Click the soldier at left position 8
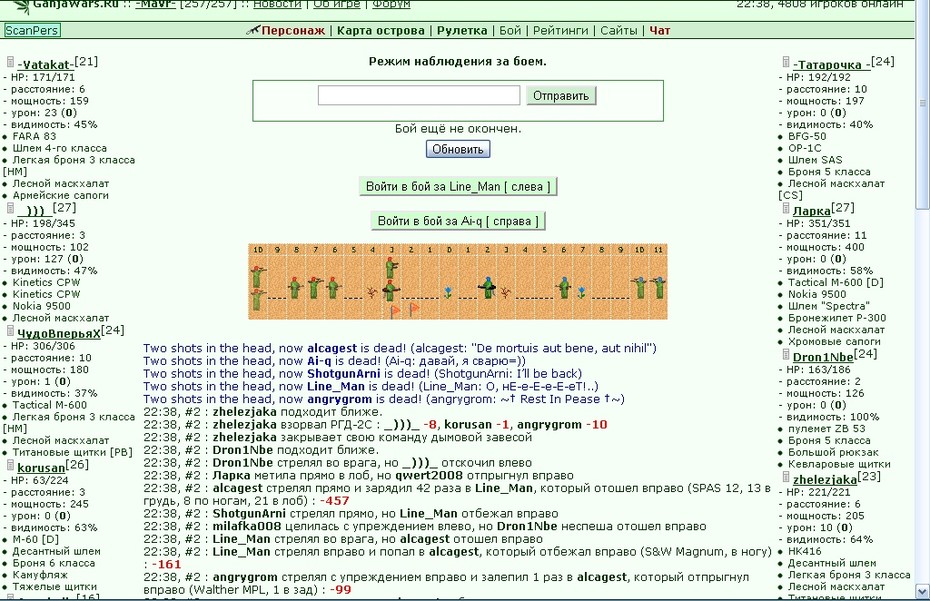Screen dimensions: 930x601 coord(296,287)
